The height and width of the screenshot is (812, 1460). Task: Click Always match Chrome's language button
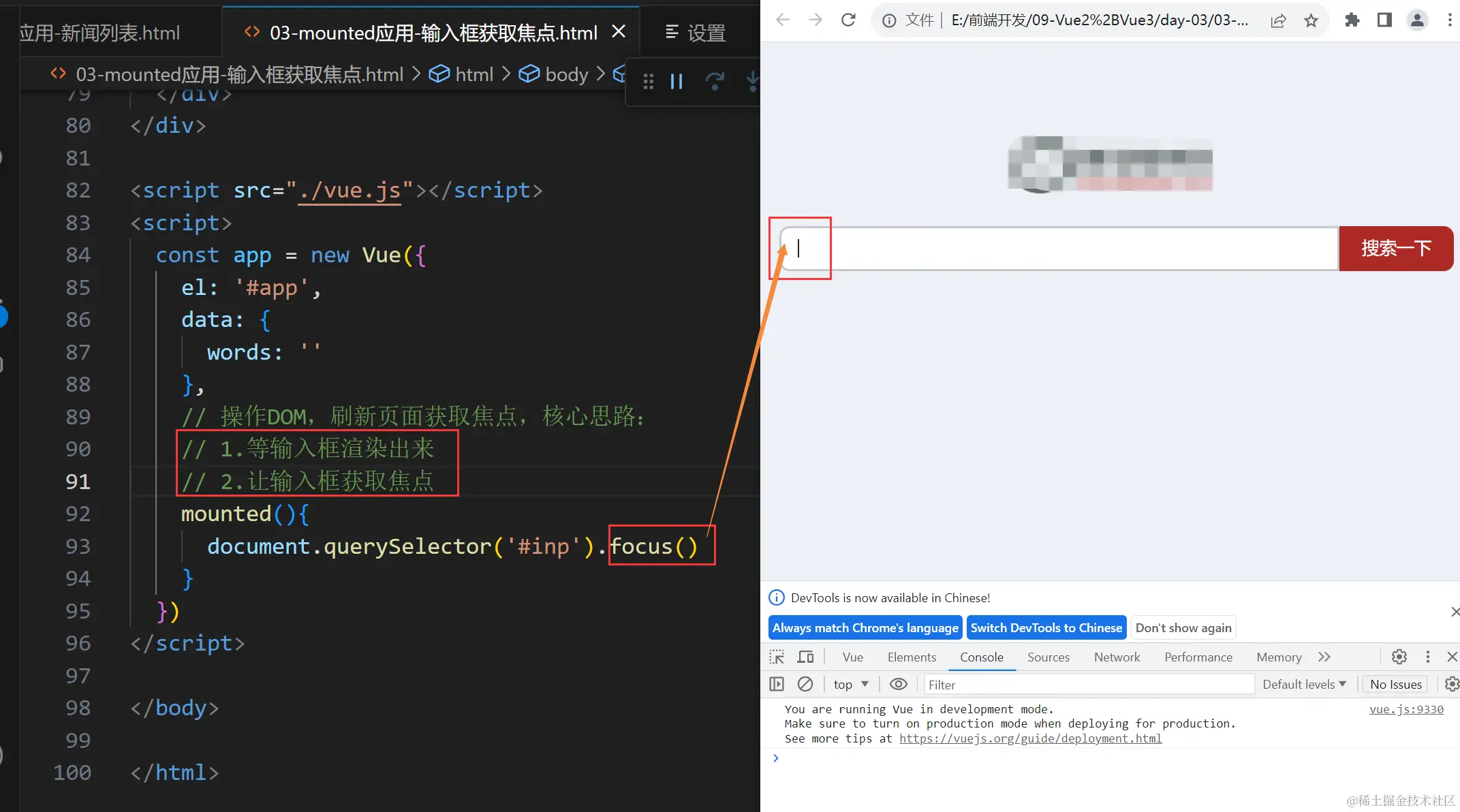(865, 628)
